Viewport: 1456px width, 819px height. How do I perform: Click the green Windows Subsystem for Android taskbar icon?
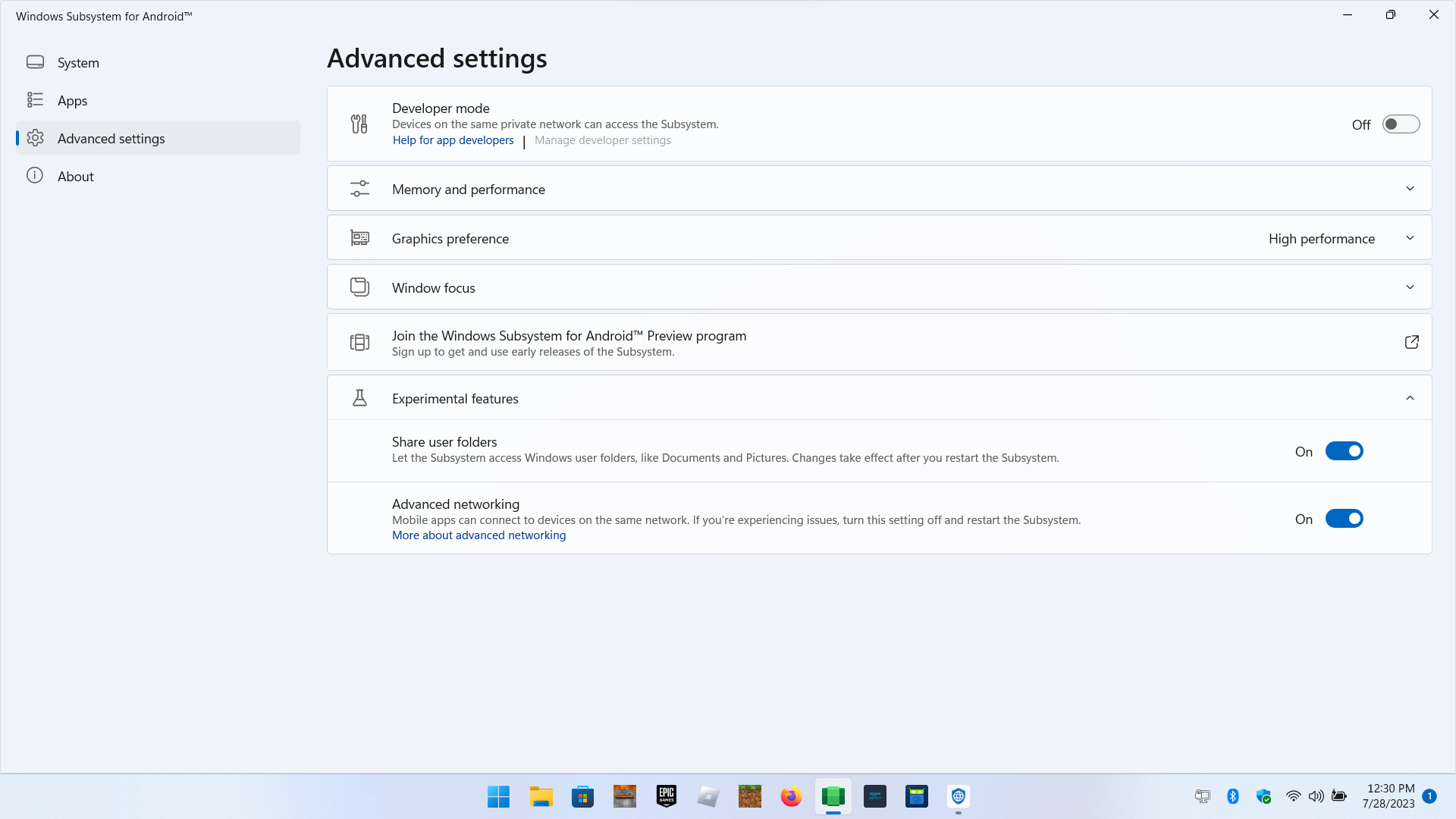(833, 796)
